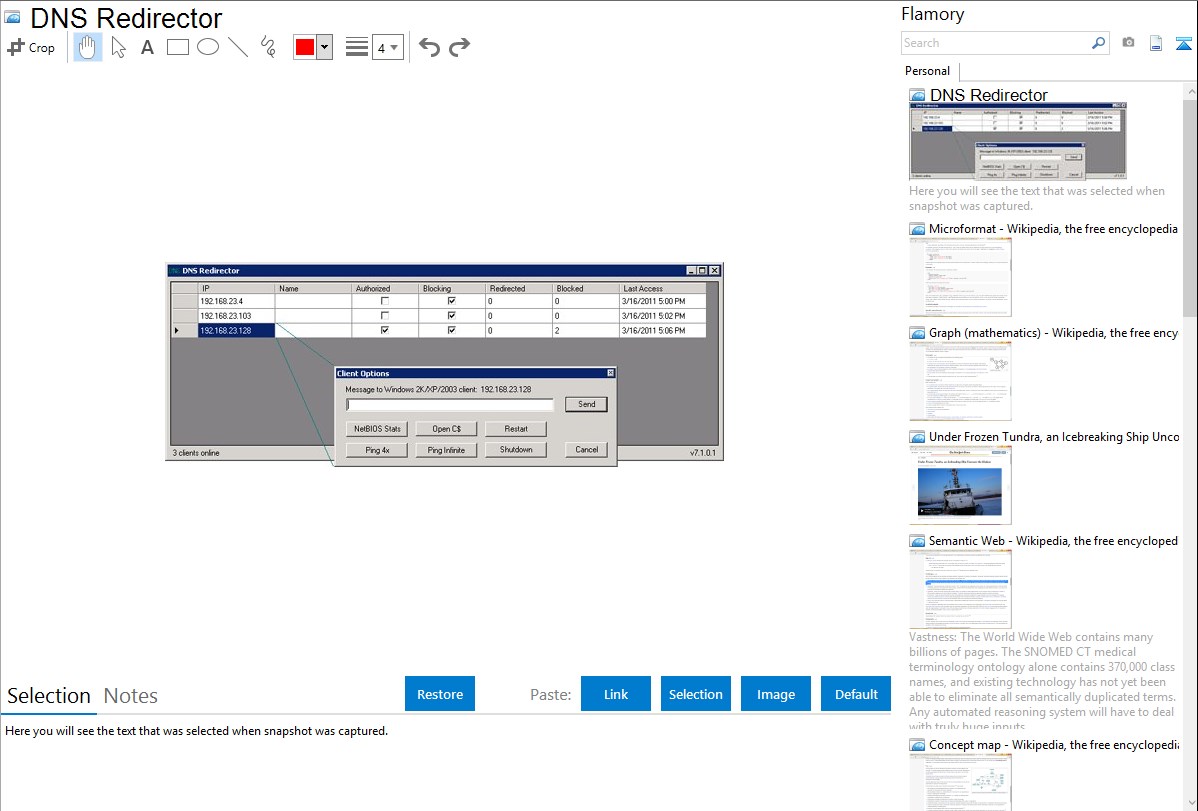
Task: Click the Default paste button
Action: coord(856,694)
